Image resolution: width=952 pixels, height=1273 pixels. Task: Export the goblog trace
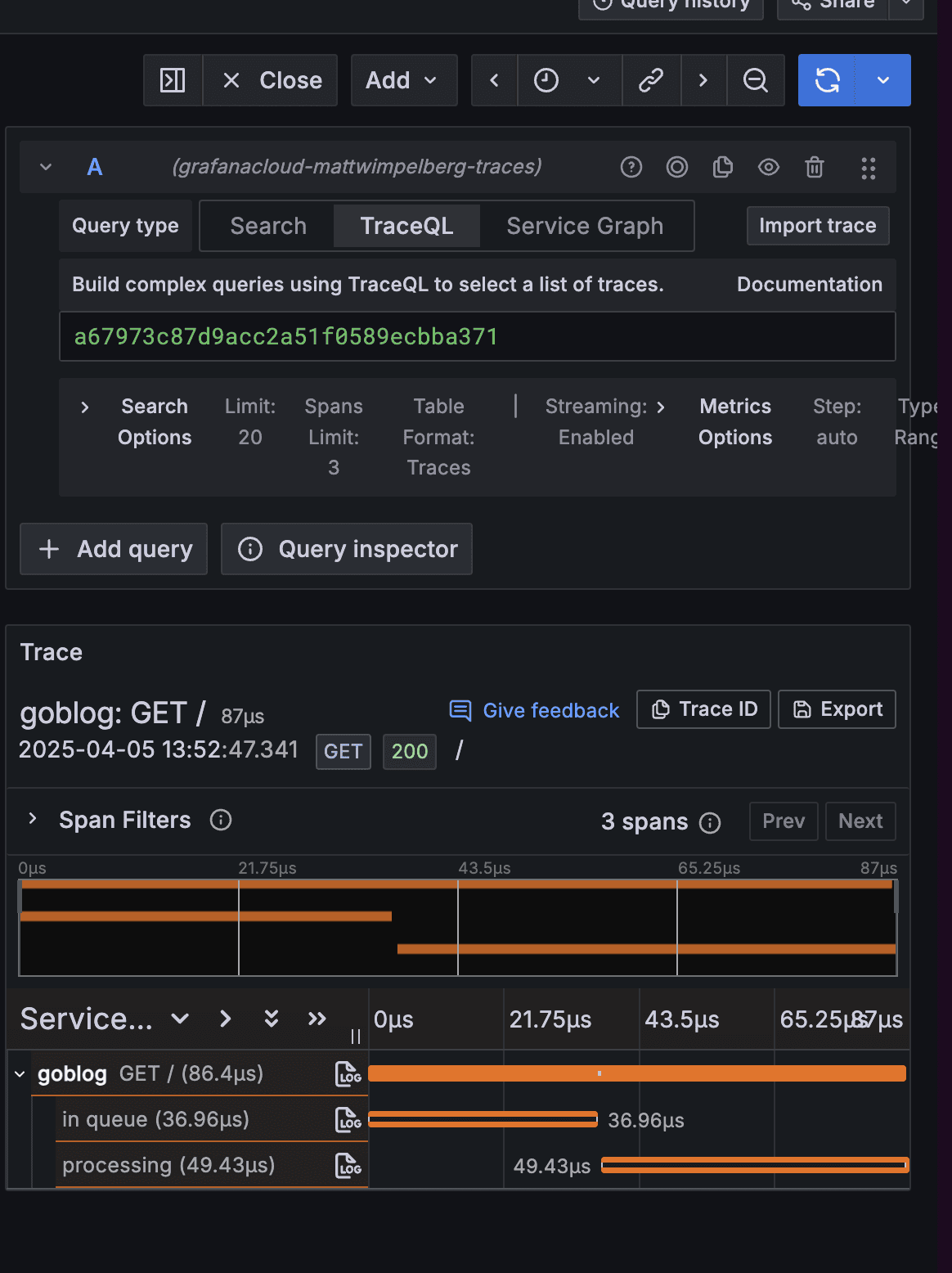pos(837,709)
